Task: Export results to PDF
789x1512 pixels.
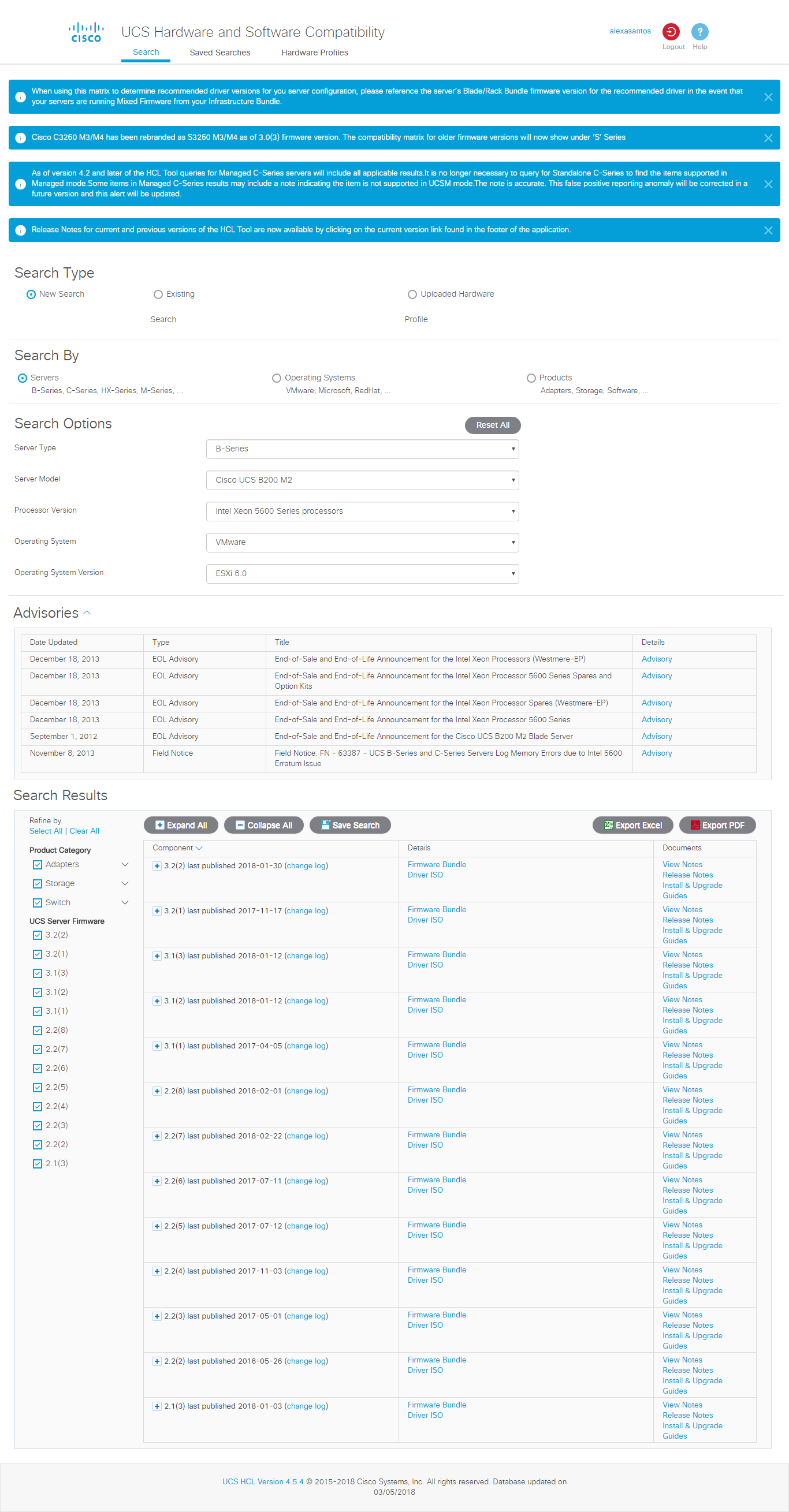Action: 717,825
